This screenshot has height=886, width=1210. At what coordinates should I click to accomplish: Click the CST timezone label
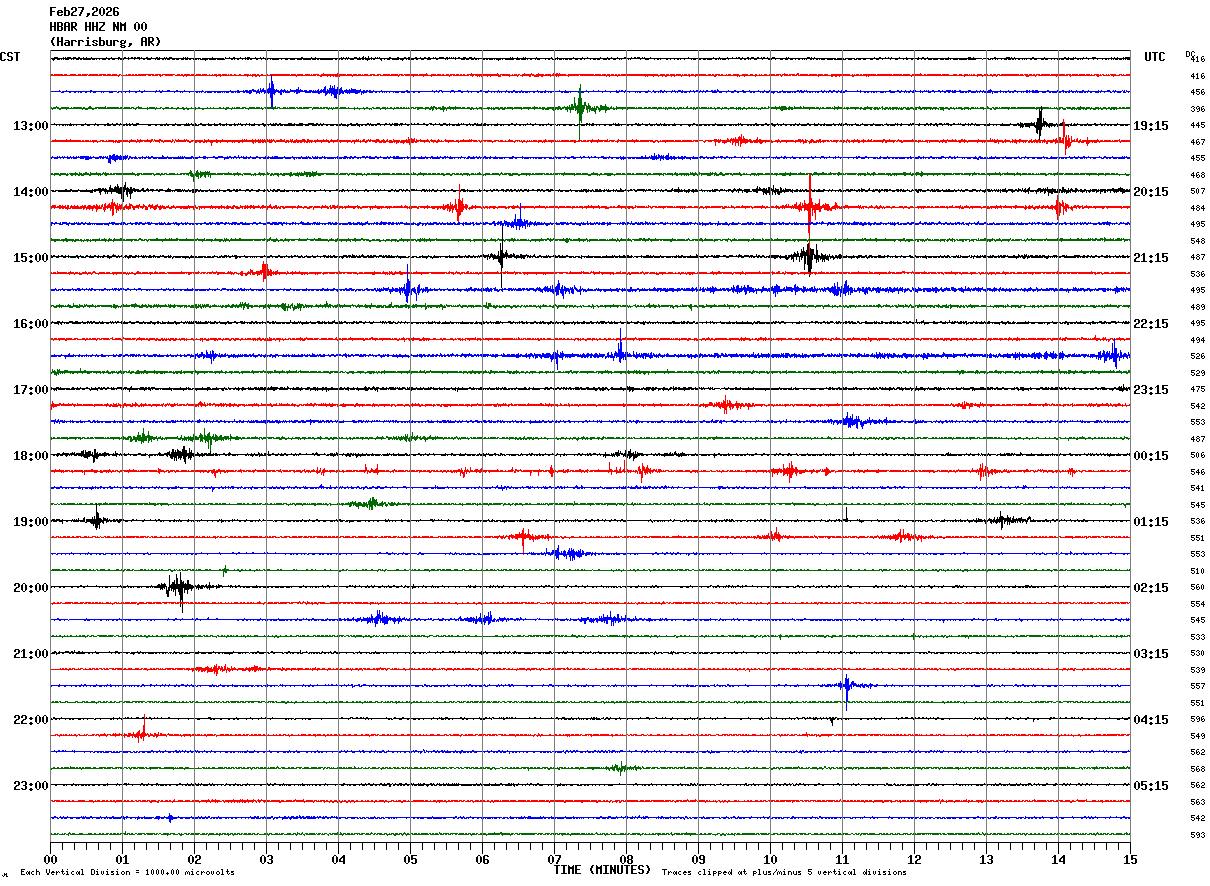point(10,57)
